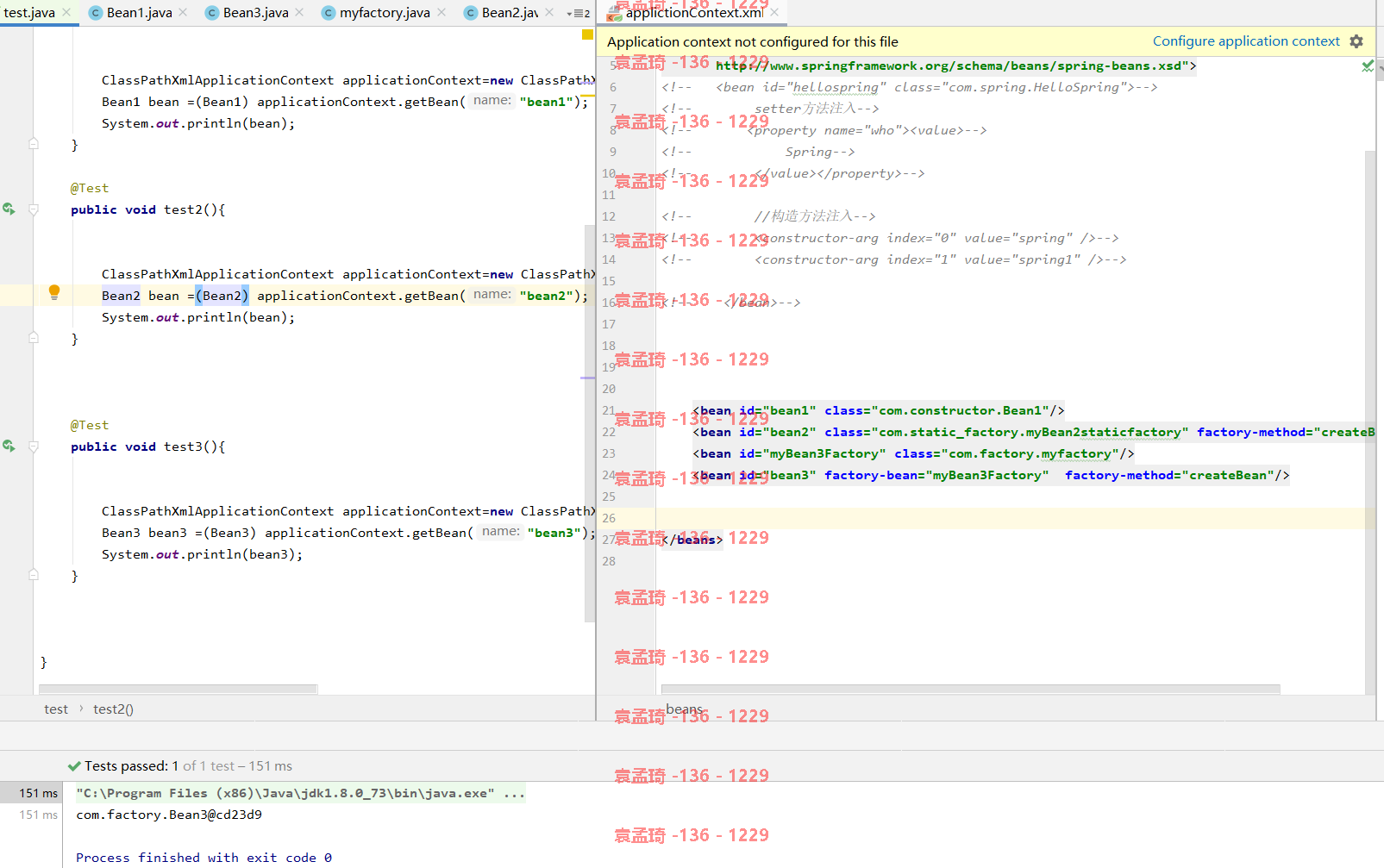Open the lightbulb quick-fix icon

[x=54, y=292]
